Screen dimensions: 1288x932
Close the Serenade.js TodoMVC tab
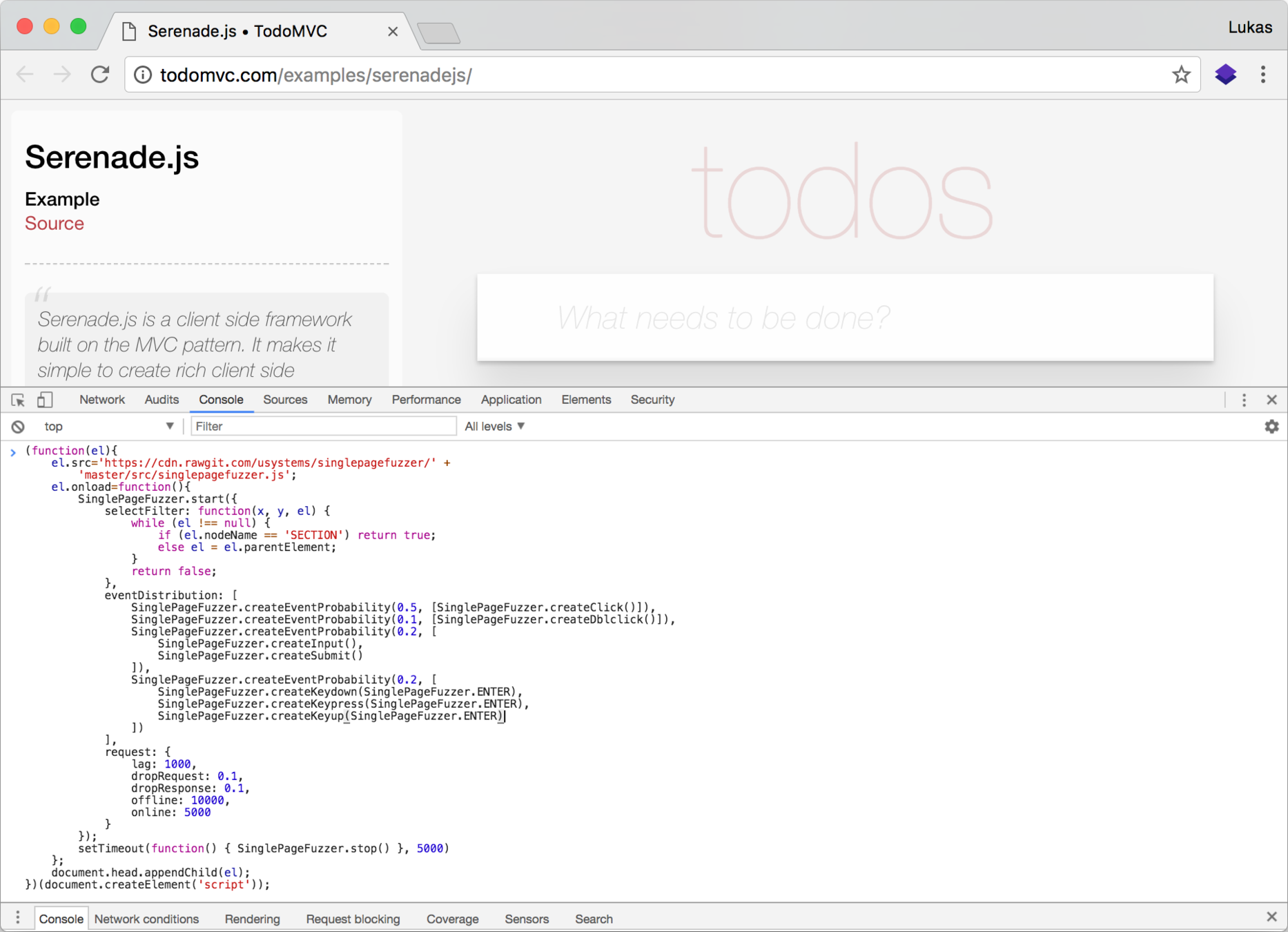click(x=393, y=31)
